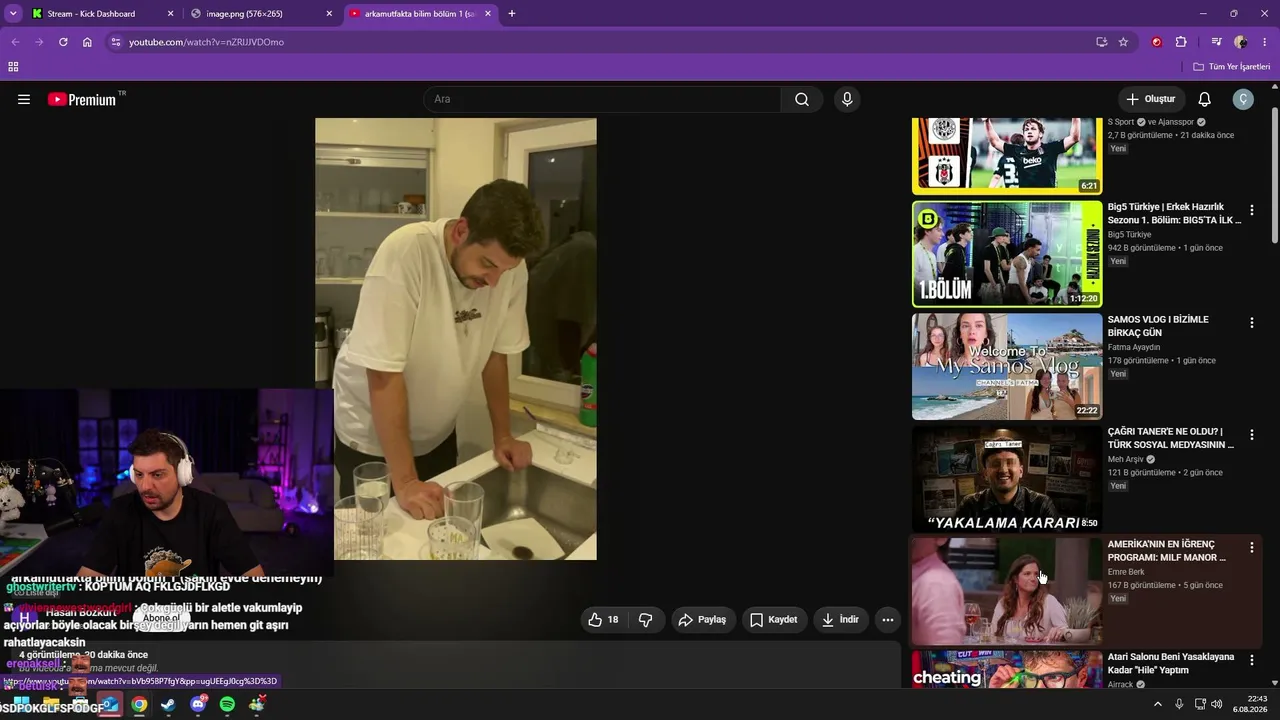Open the Chrome profile avatar

[1241, 42]
